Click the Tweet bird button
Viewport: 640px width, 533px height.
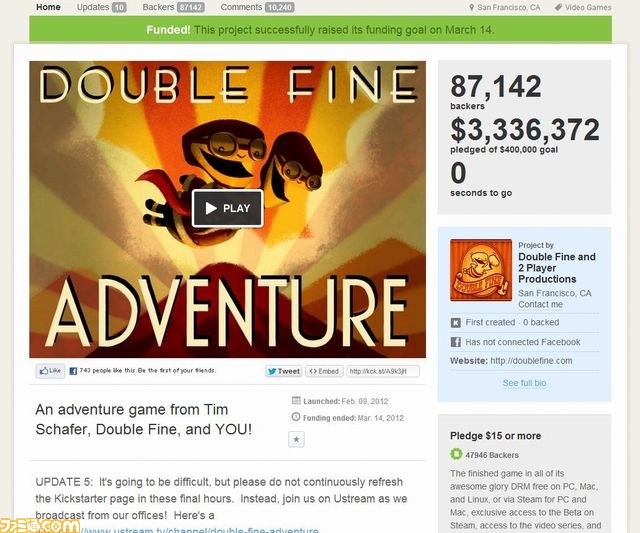(x=284, y=371)
